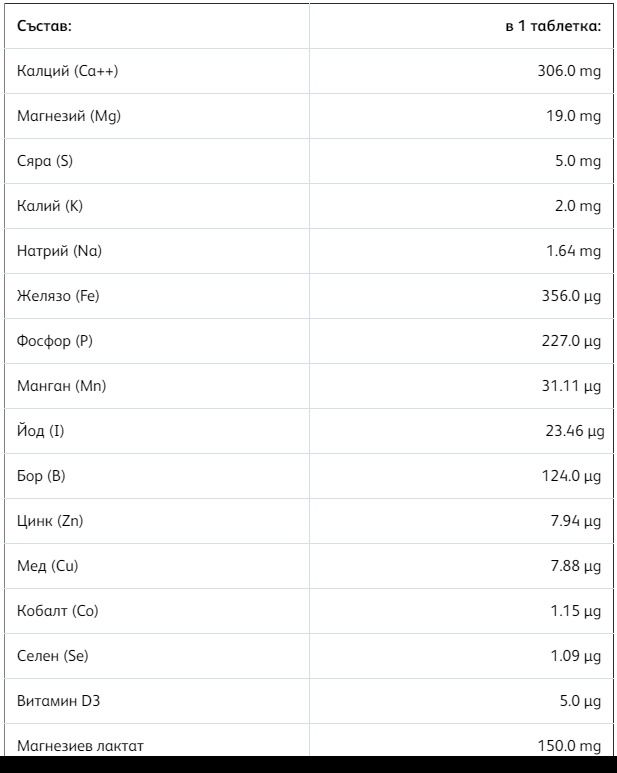Click the 227.0 µg phosphorus amount

coord(571,341)
